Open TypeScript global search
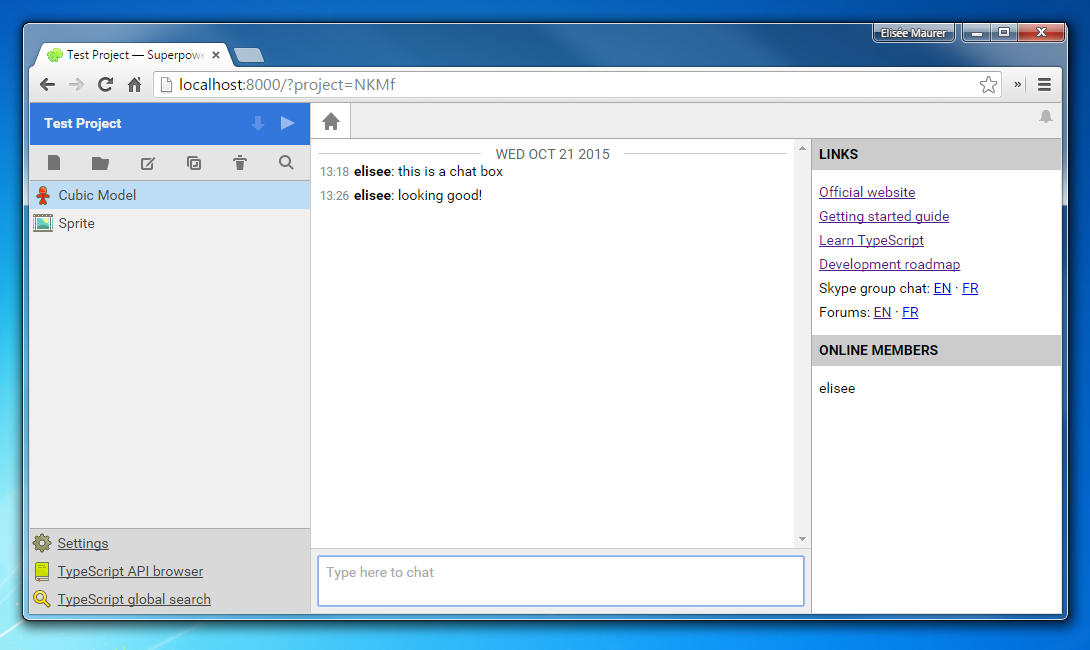This screenshot has height=650, width=1090. [x=134, y=599]
